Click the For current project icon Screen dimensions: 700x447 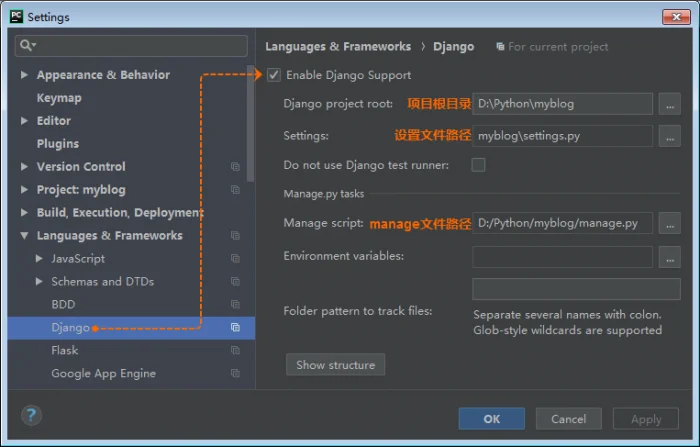coord(500,46)
